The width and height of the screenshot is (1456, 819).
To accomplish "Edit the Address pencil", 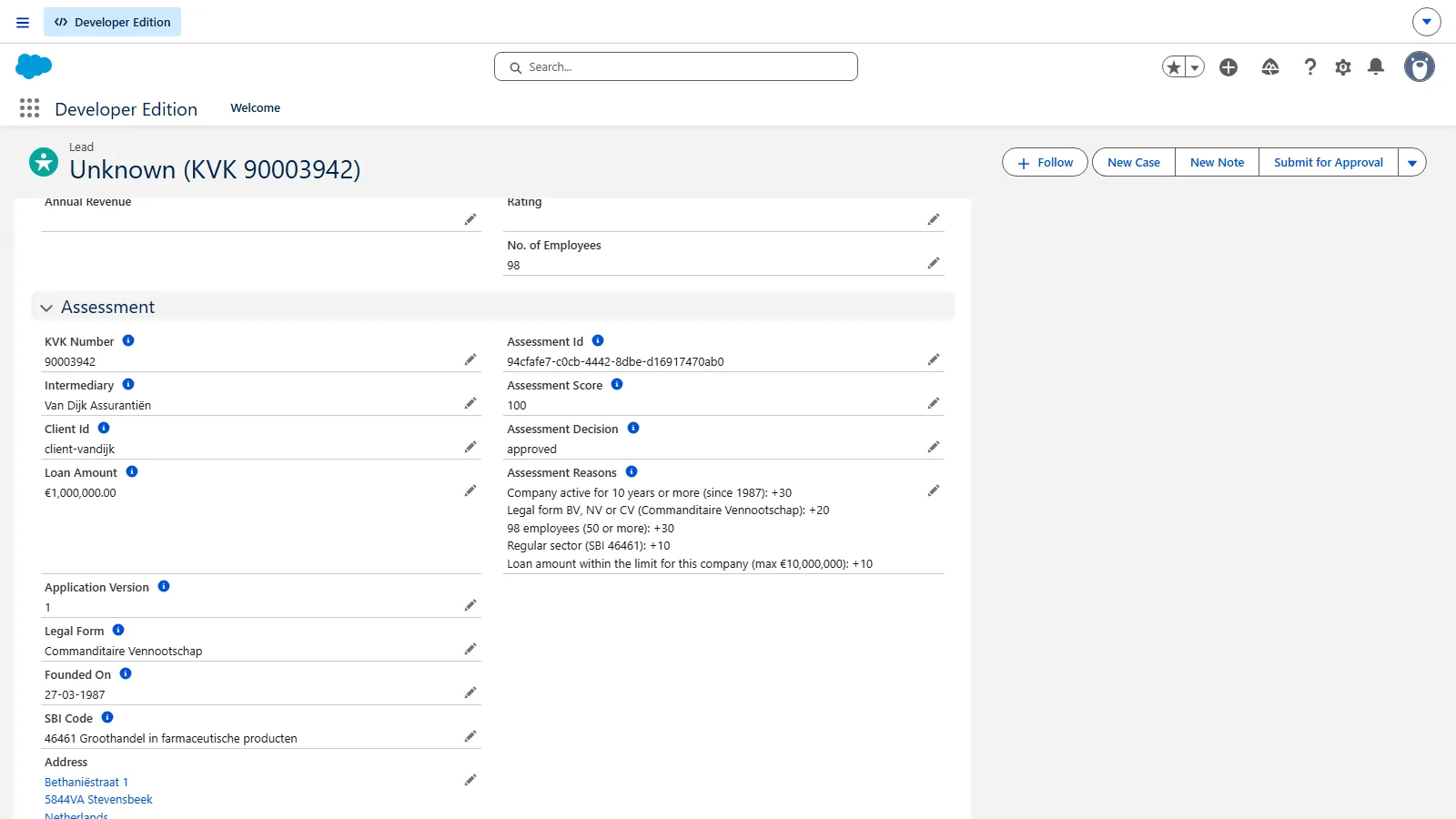I will 470,780.
